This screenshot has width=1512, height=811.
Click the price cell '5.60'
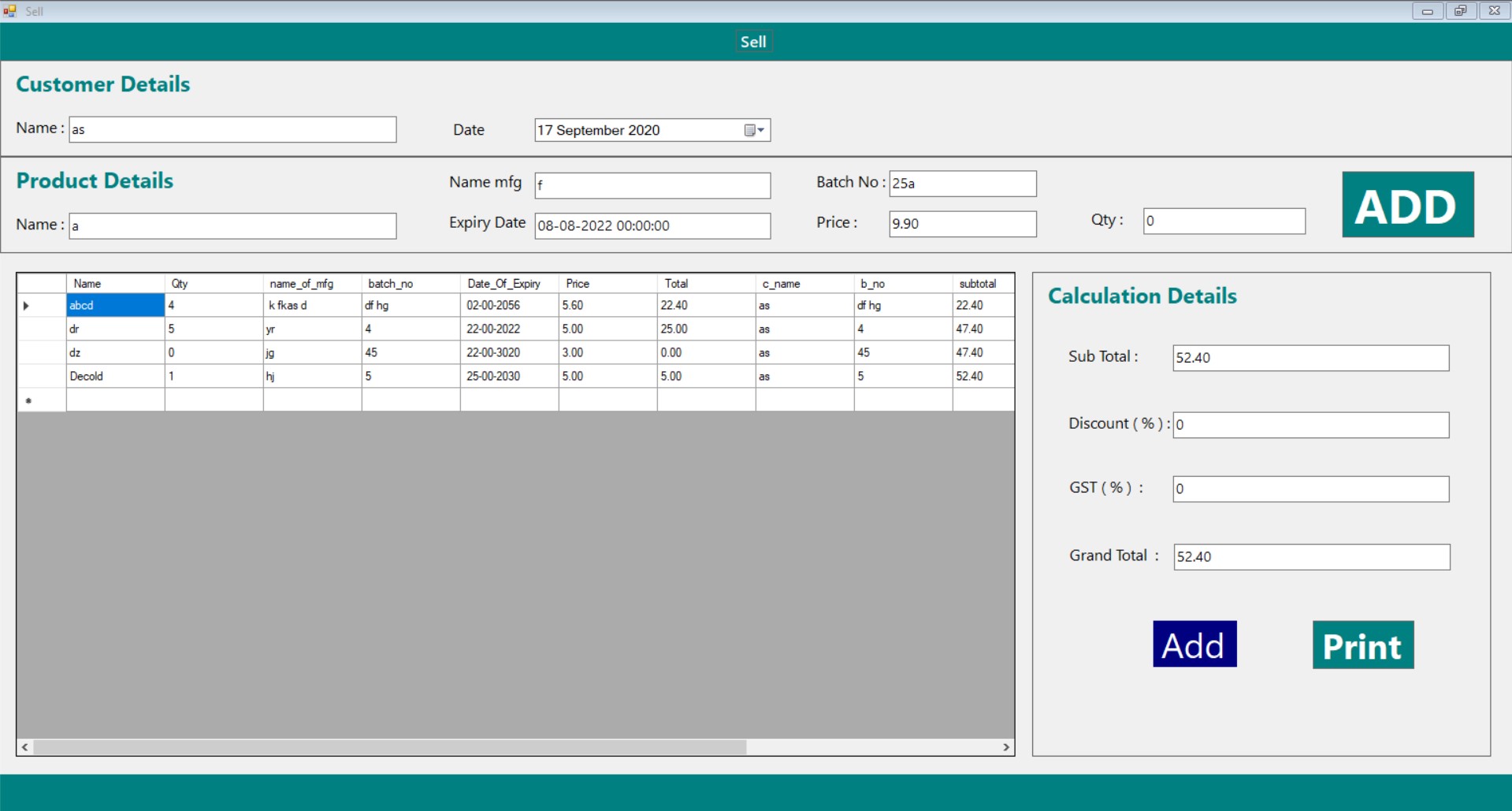(607, 305)
